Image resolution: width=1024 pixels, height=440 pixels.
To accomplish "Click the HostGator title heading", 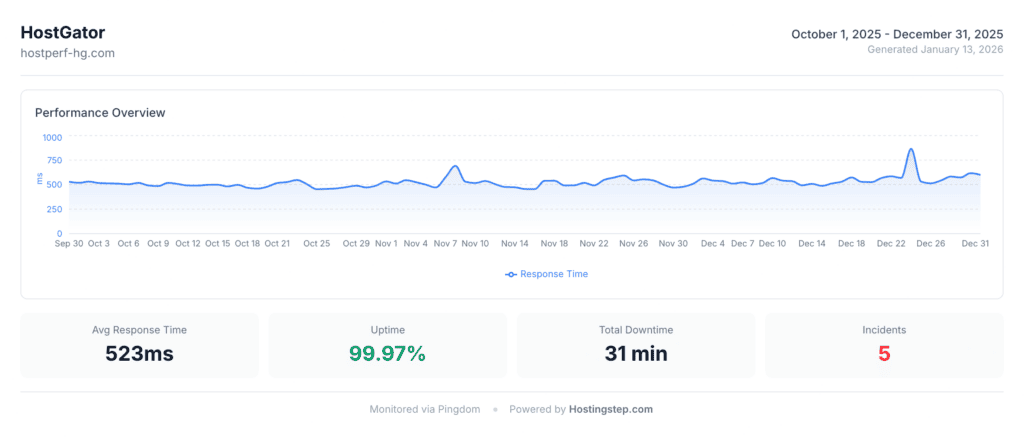I will click(x=62, y=33).
